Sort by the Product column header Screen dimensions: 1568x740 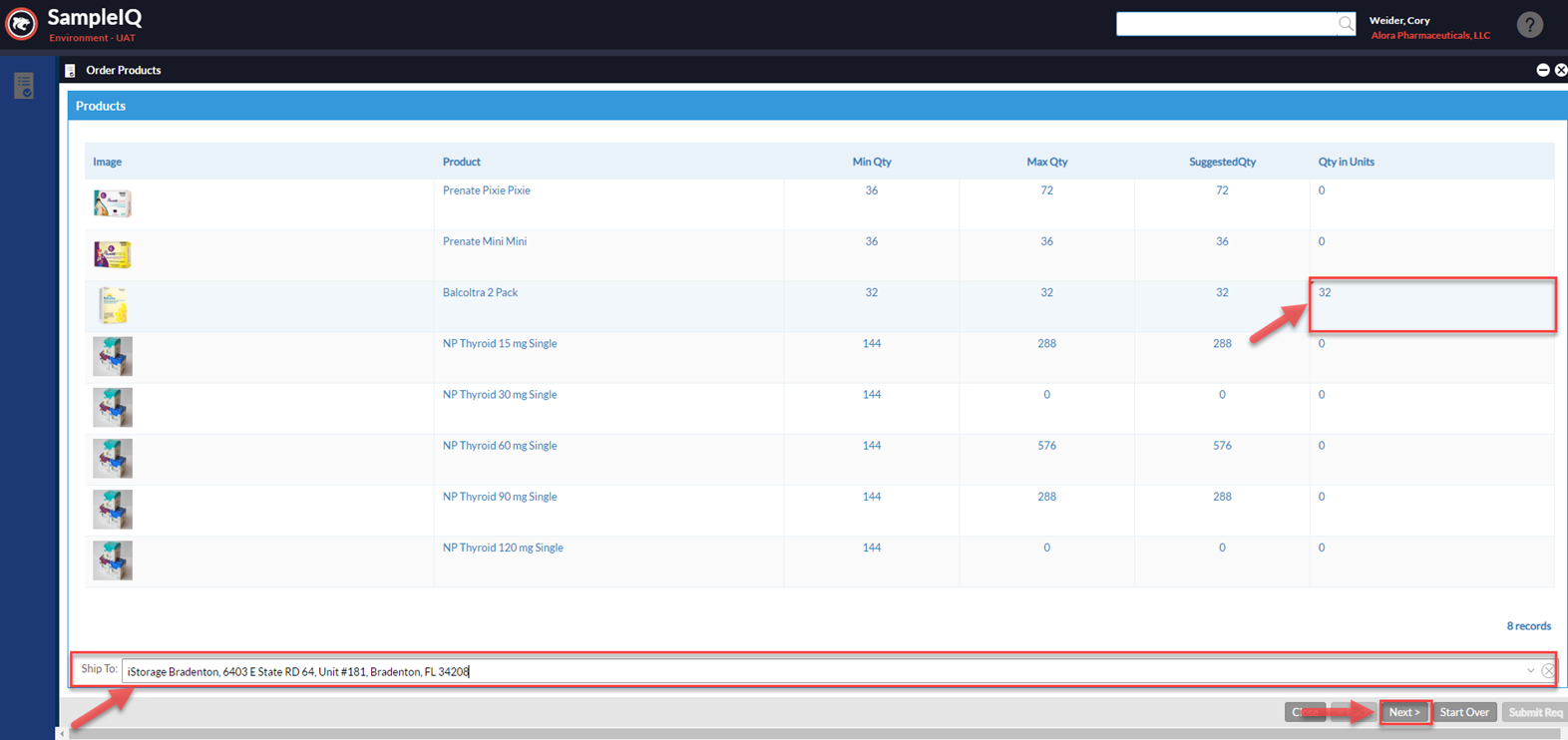[x=461, y=162]
